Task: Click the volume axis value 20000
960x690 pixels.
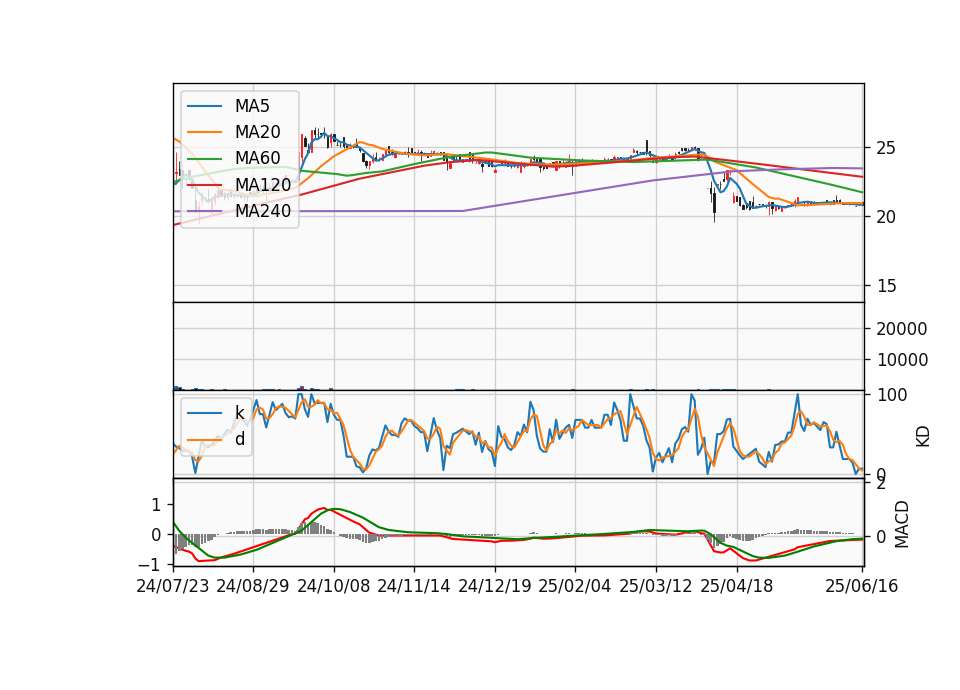Action: pyautogui.click(x=902, y=329)
